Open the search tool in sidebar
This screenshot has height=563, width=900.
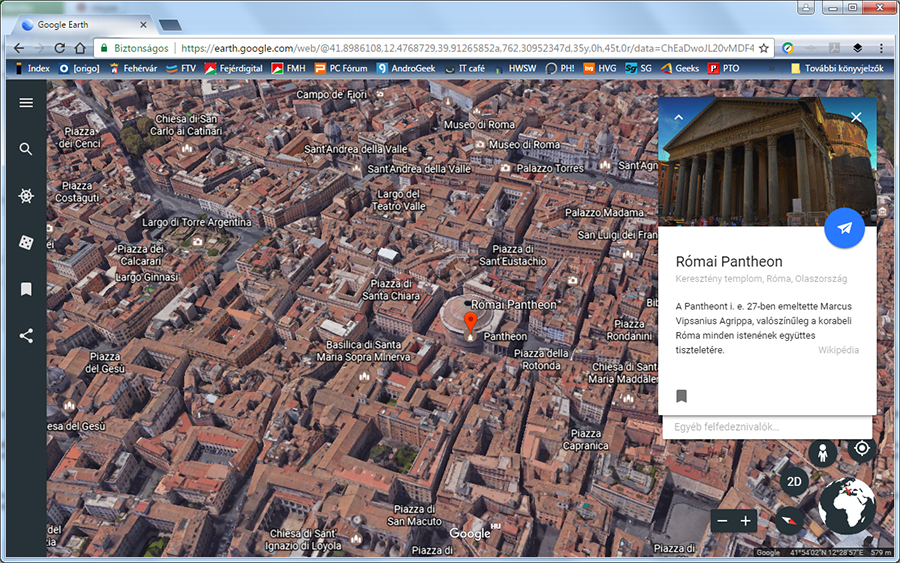coord(26,149)
